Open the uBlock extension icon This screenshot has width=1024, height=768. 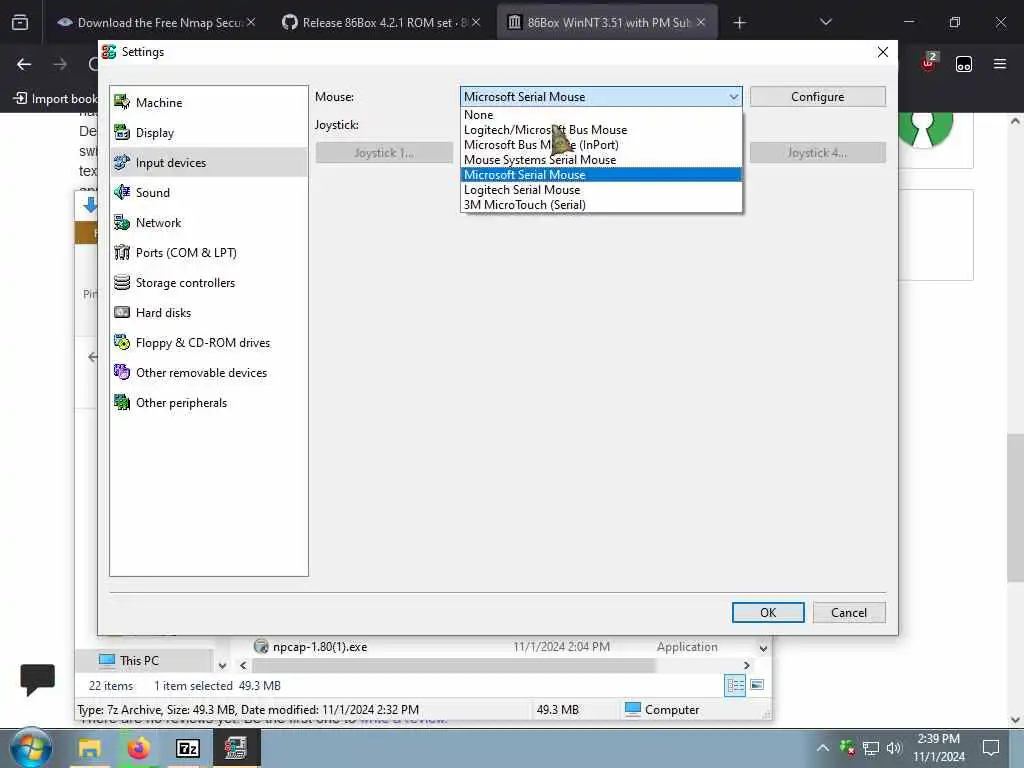[x=928, y=63]
